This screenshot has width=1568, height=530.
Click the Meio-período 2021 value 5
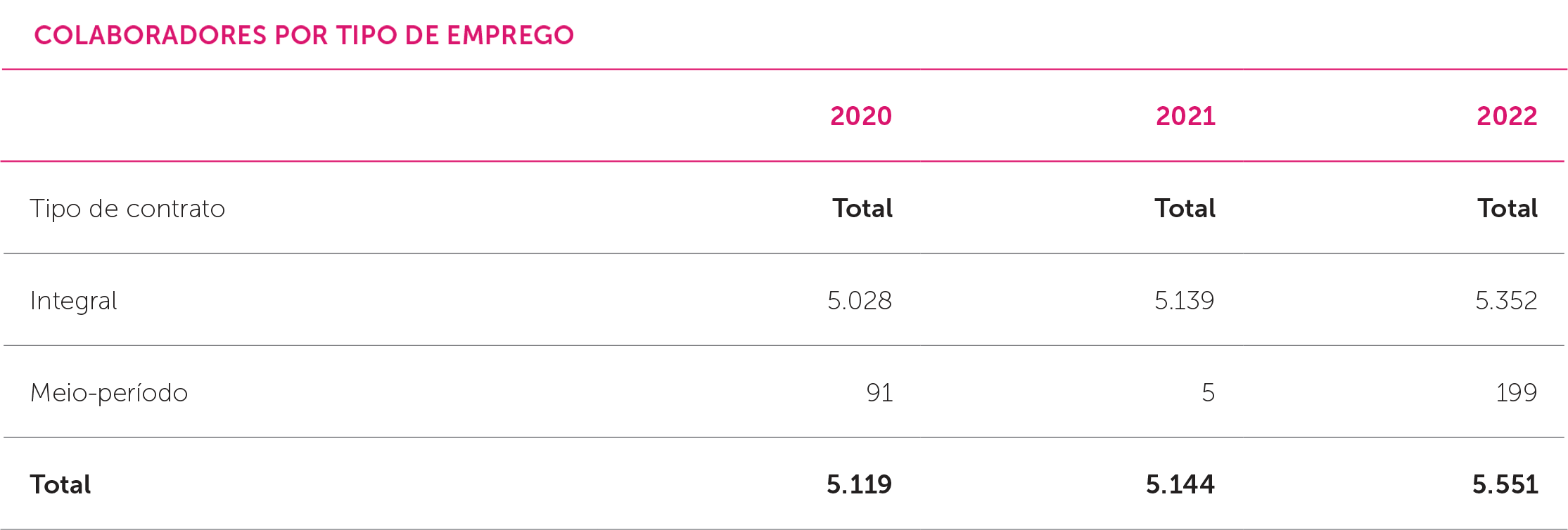1208,393
